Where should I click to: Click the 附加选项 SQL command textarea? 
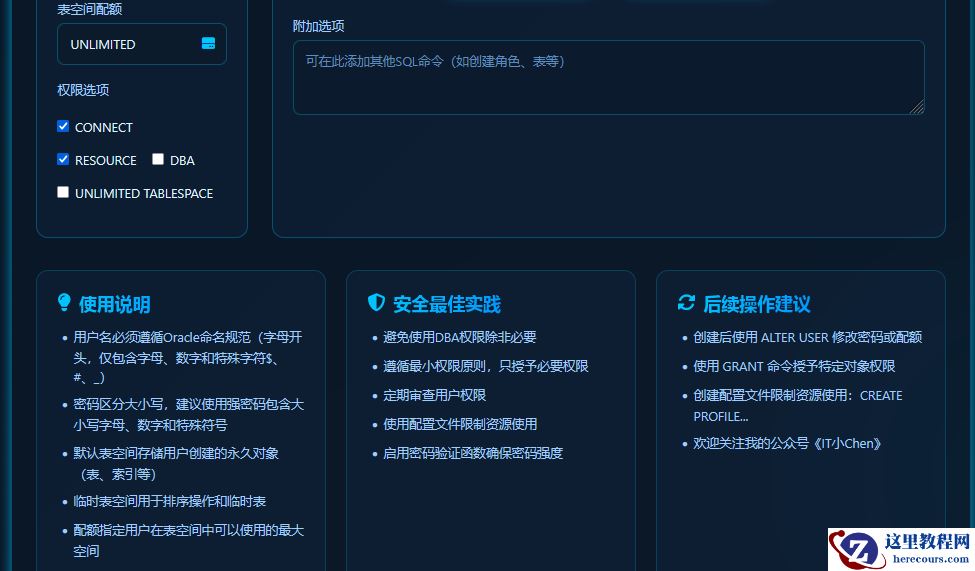coord(609,78)
